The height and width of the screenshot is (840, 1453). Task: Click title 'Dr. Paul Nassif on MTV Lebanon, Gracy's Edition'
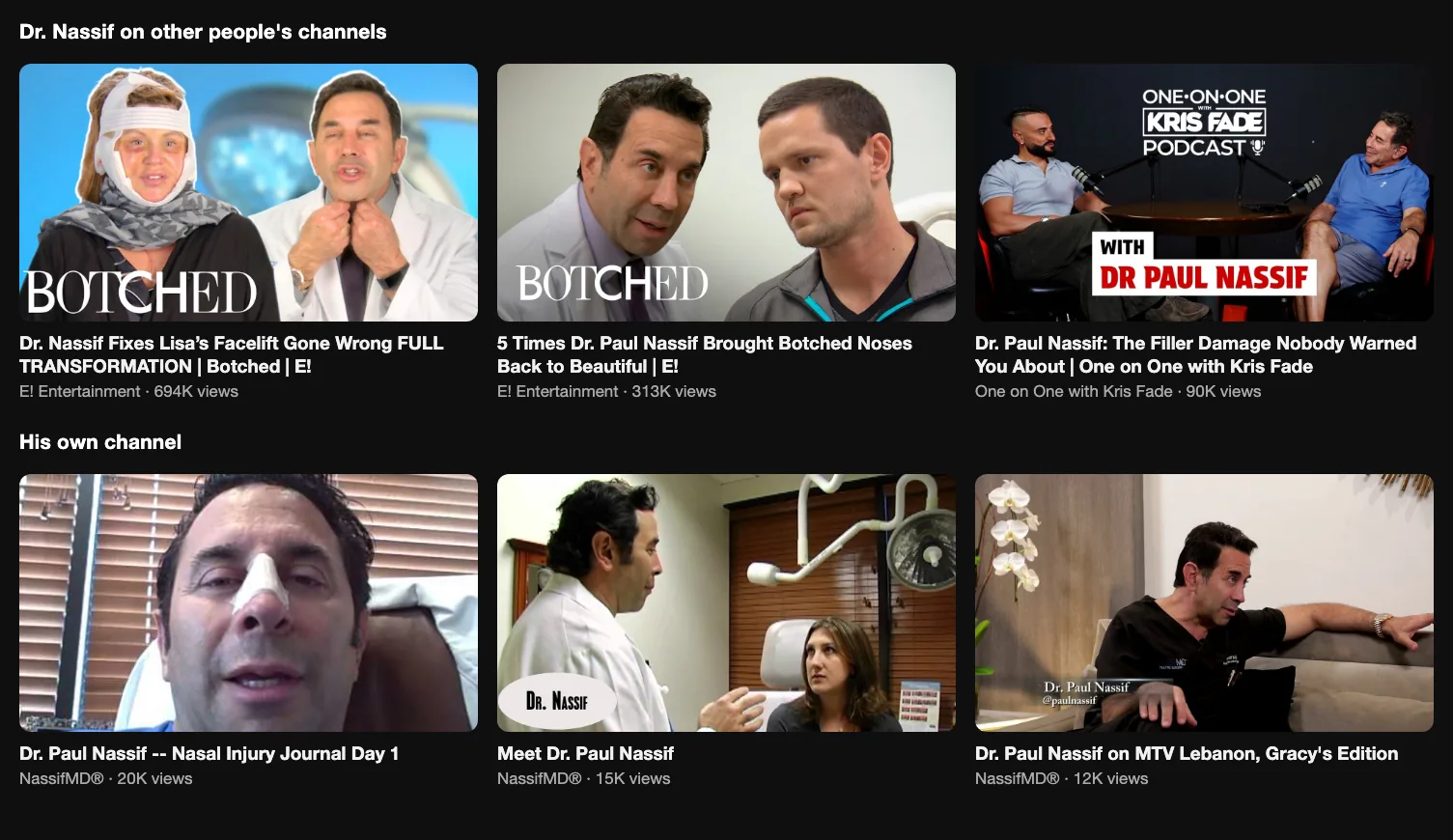(x=1187, y=753)
